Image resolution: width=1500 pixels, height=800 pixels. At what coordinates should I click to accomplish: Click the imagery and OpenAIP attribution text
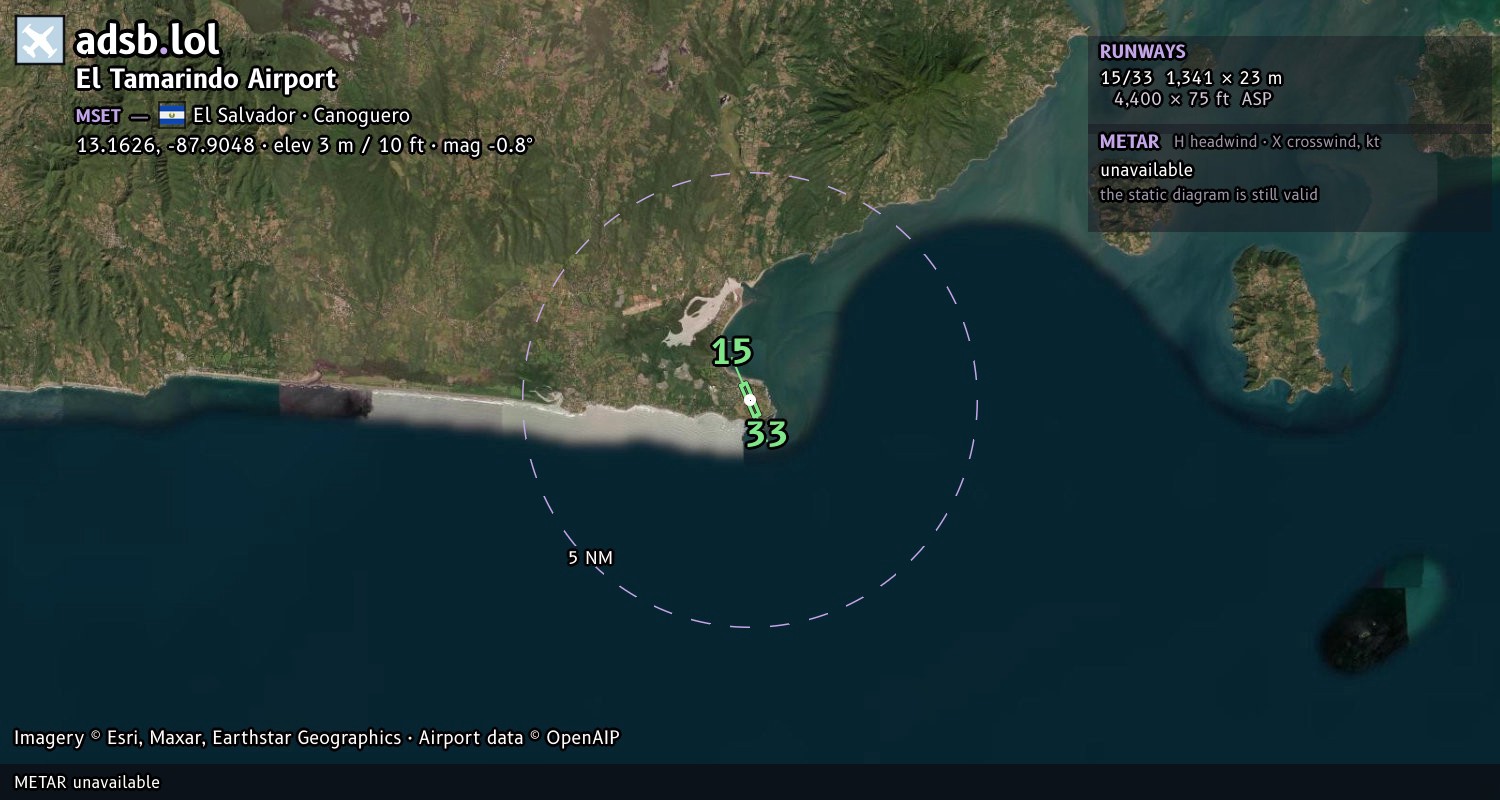(317, 738)
